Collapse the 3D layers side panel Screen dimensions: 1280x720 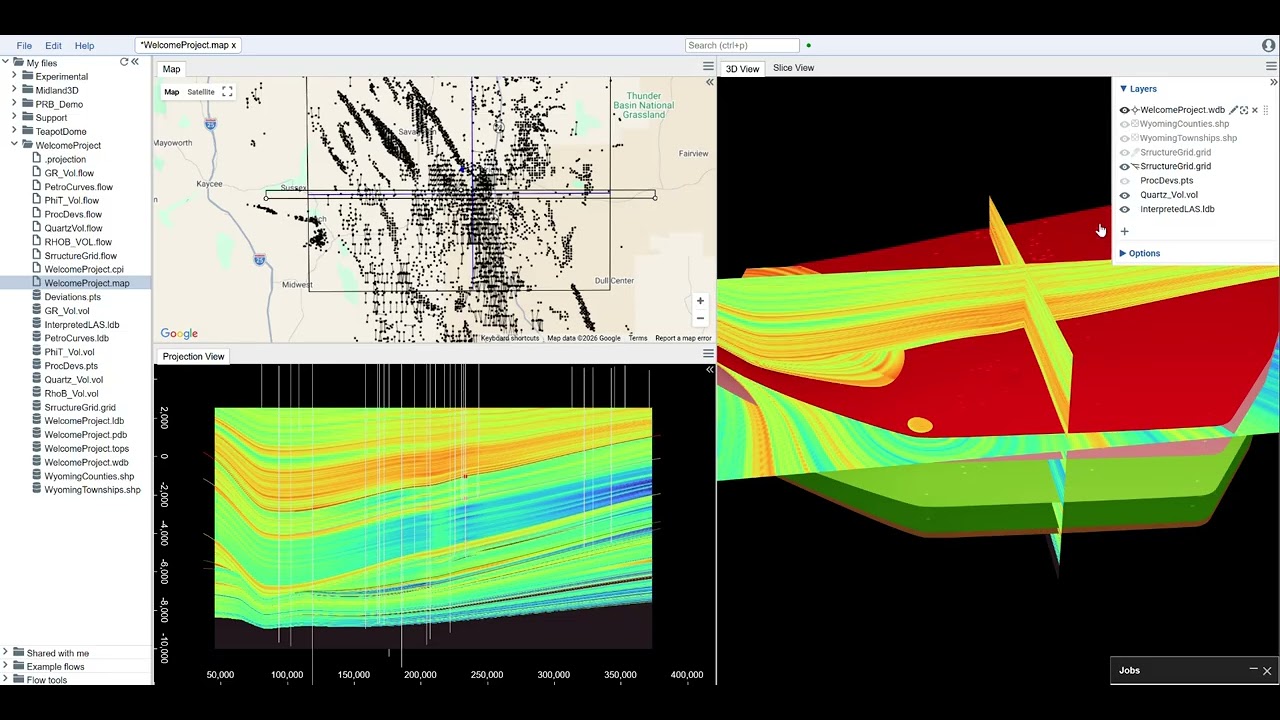[x=1272, y=82]
